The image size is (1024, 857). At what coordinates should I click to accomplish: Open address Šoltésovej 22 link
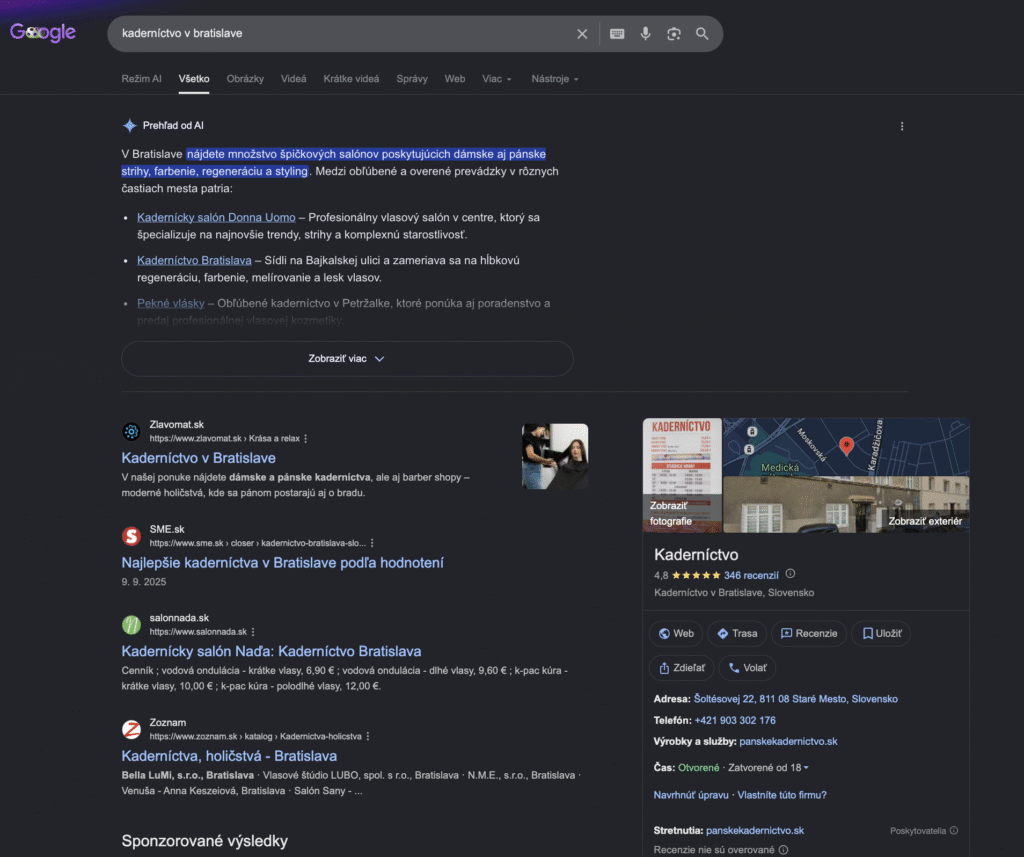coord(795,699)
